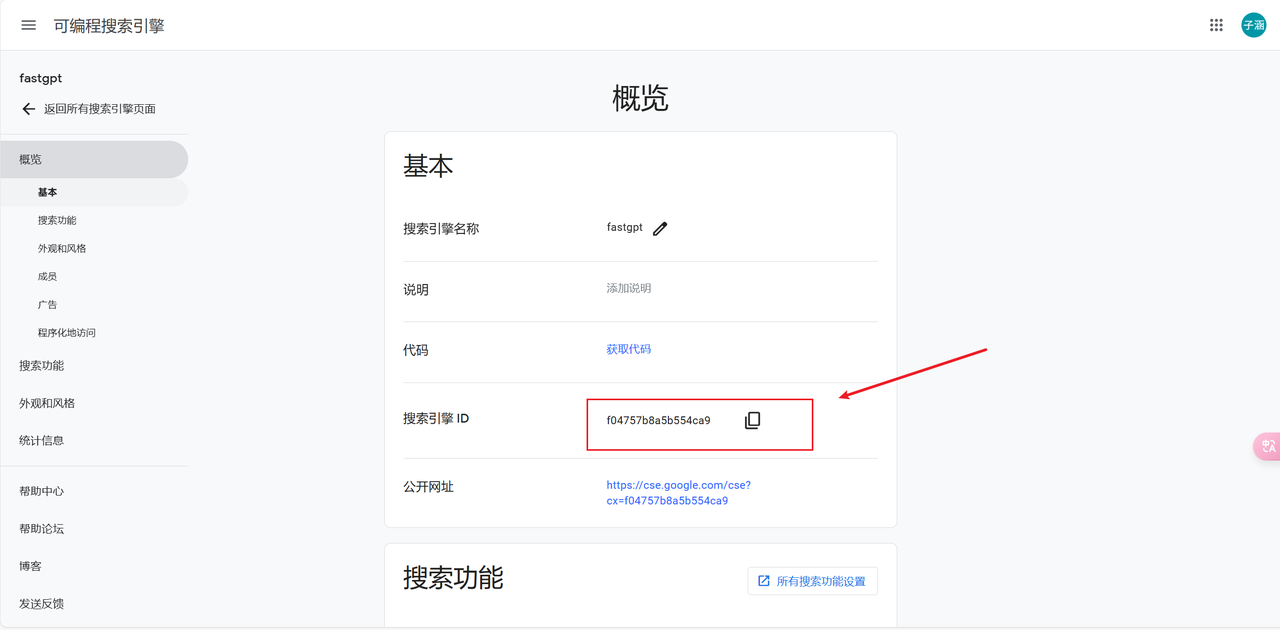This screenshot has width=1280, height=630.
Task: Open 外观和风格 sub-item under 概览
Action: (x=62, y=248)
